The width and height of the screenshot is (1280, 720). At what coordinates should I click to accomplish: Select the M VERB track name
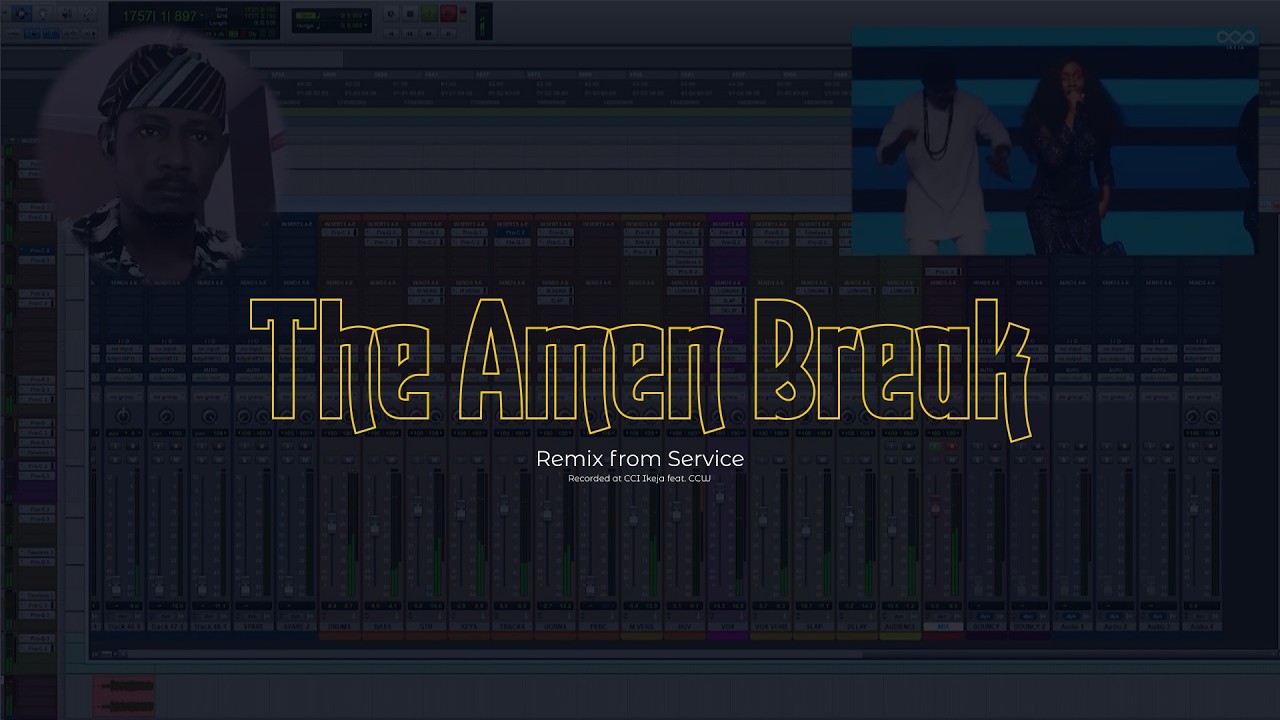[x=642, y=626]
